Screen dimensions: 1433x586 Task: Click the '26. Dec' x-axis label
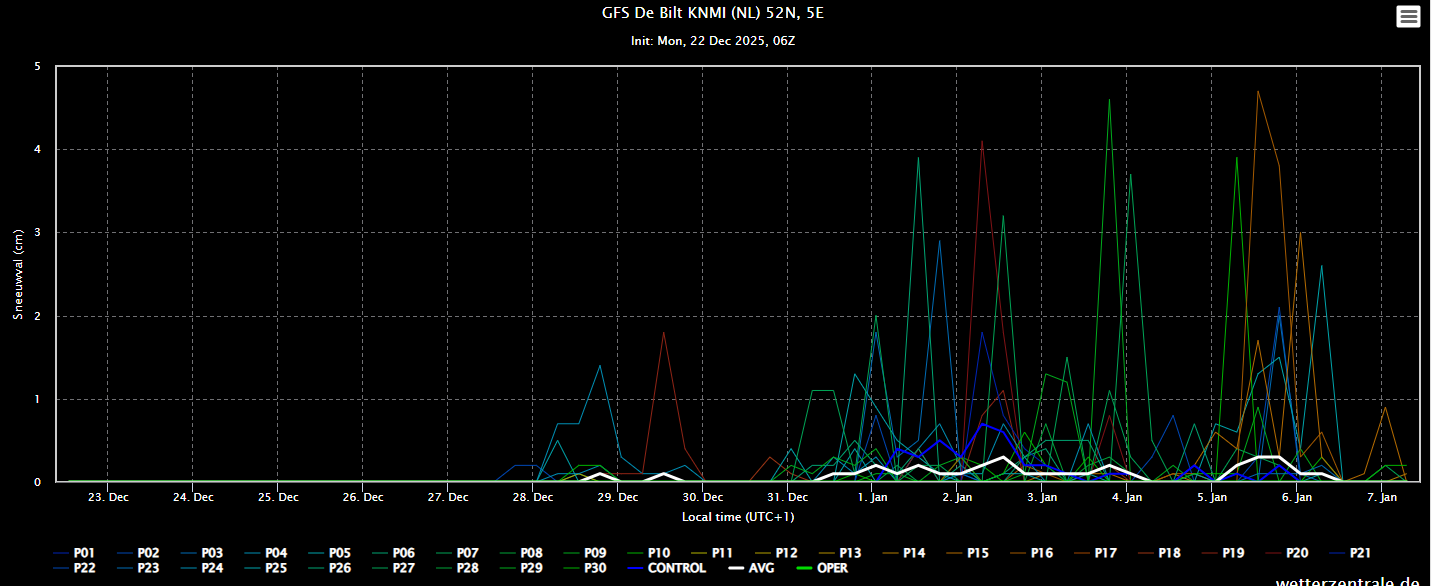point(363,497)
